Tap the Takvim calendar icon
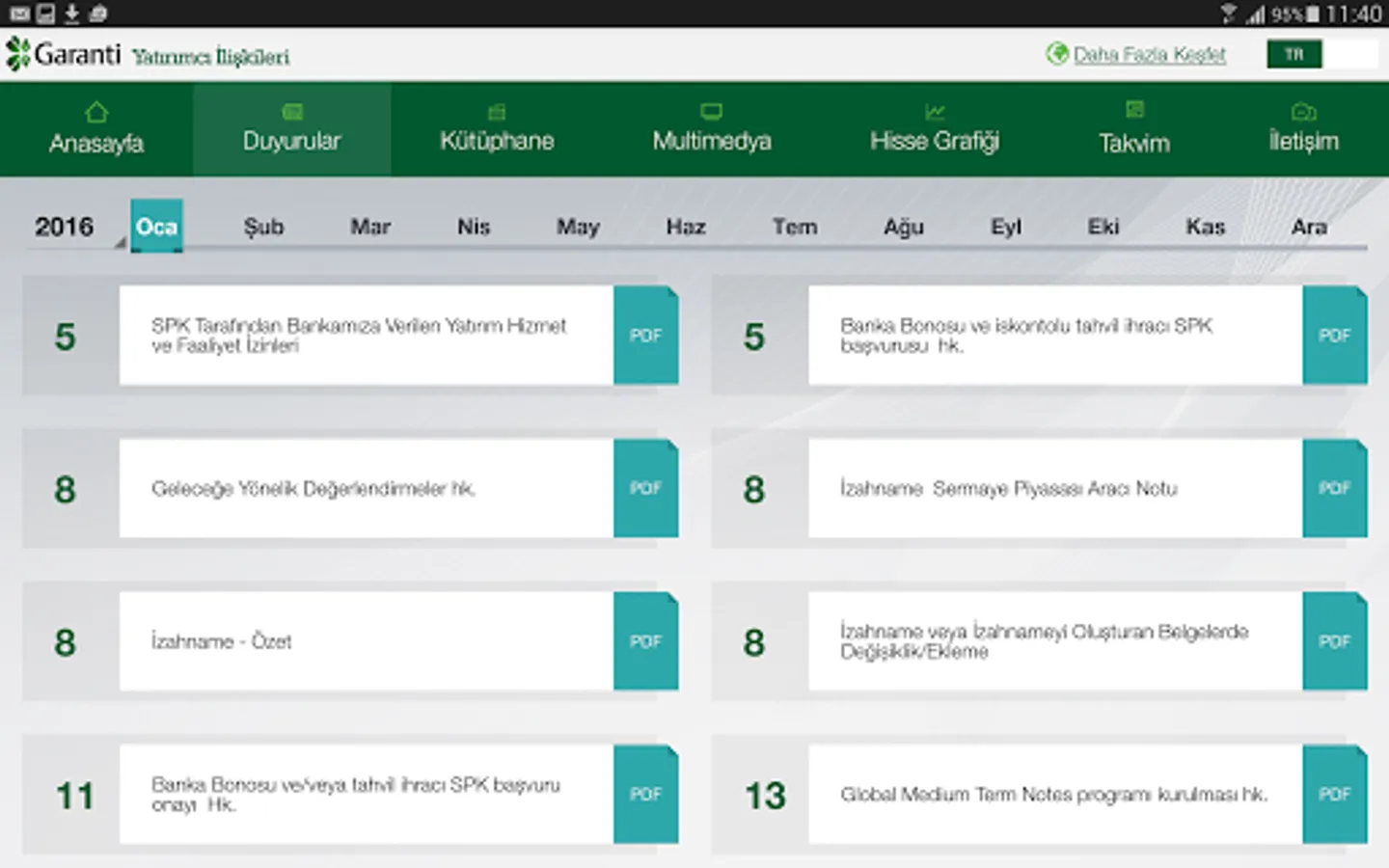The height and width of the screenshot is (868, 1389). 1135,110
